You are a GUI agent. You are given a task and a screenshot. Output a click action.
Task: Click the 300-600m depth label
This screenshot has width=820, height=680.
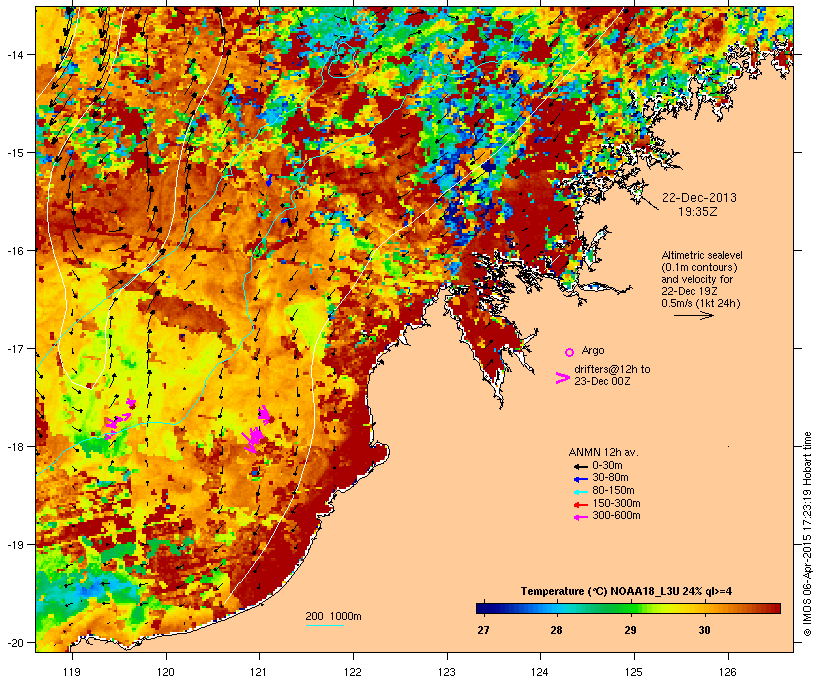[x=616, y=516]
